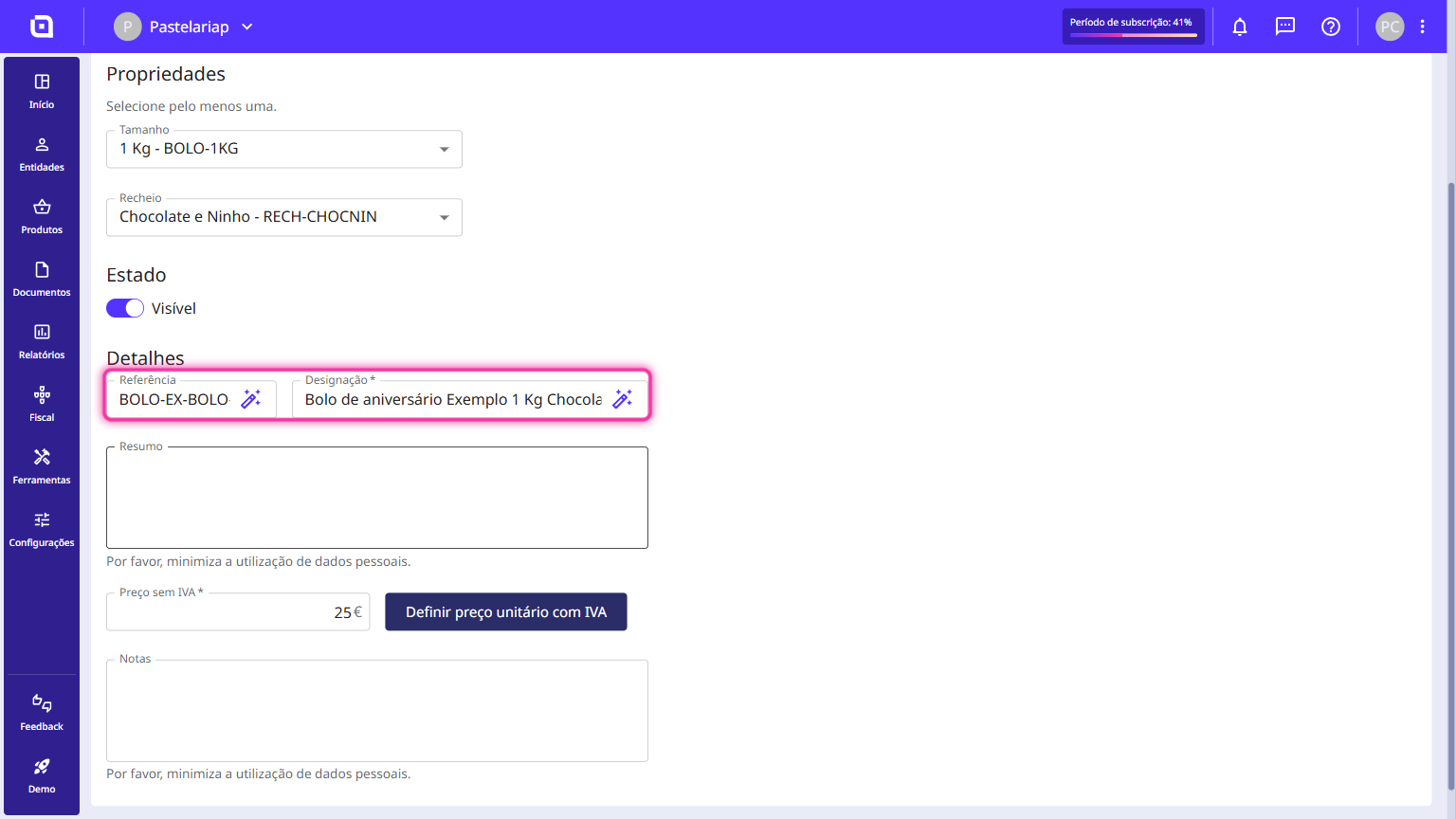Screen dimensions: 1456x819
Task: Toggle the Visível switch off
Action: [125, 308]
